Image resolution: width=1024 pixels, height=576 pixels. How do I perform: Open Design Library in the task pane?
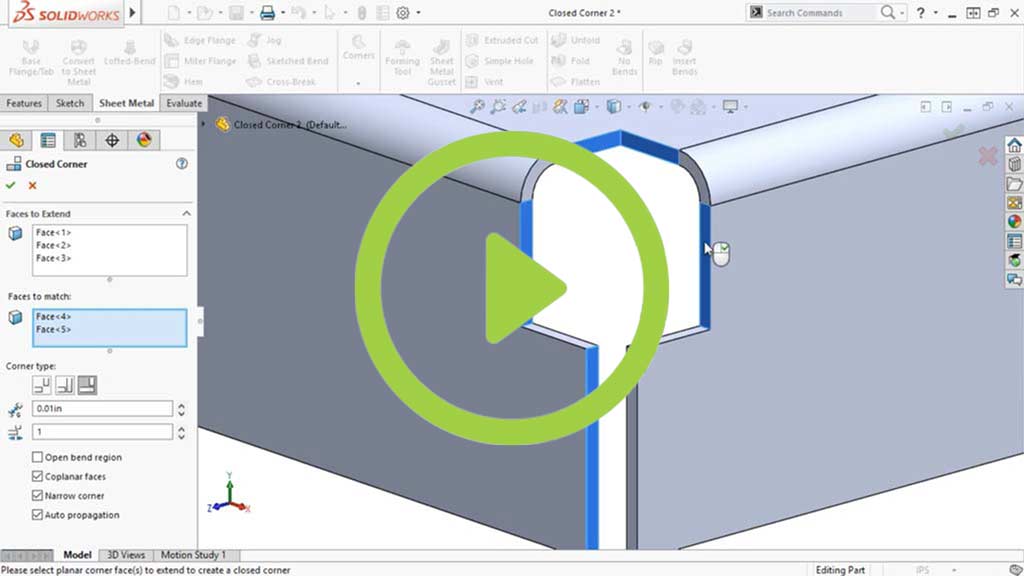click(x=1014, y=165)
